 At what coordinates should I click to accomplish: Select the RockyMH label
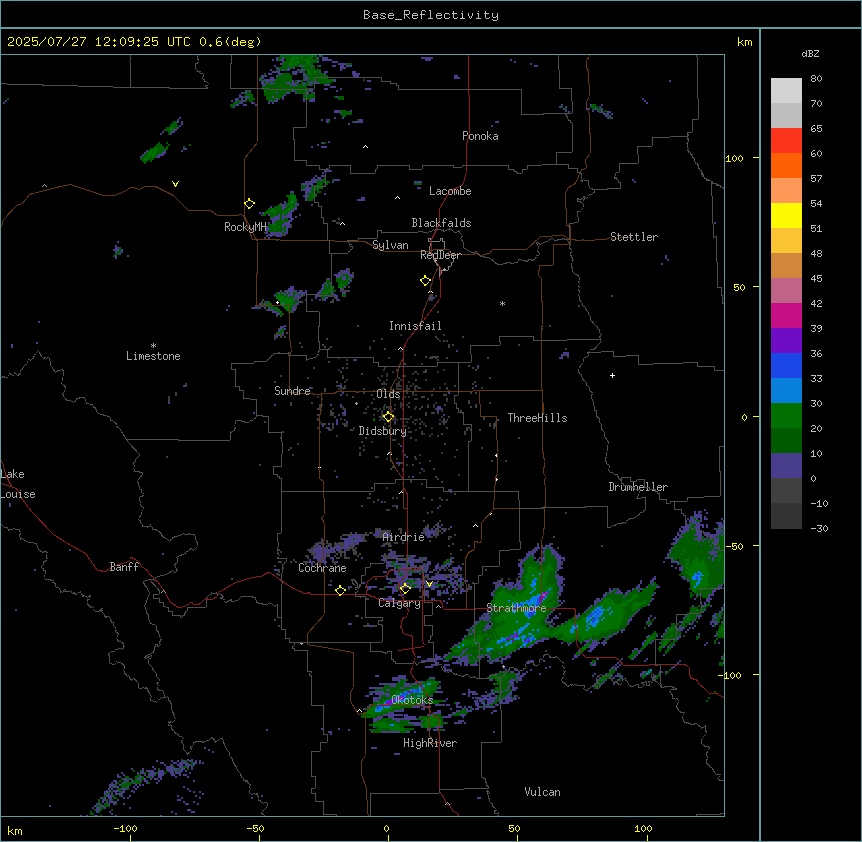tap(245, 226)
